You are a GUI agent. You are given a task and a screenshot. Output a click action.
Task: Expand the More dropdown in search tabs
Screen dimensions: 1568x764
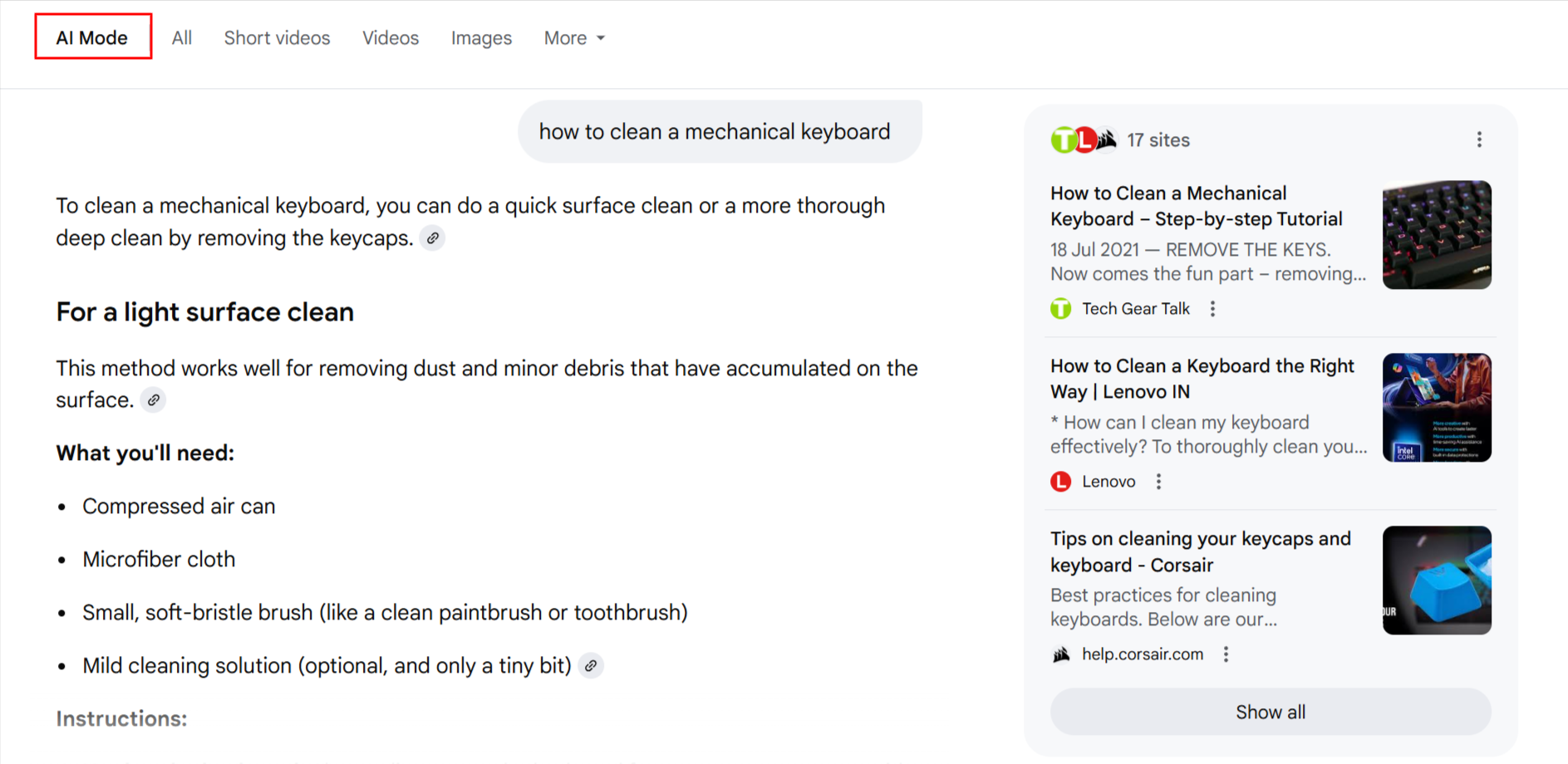coord(574,38)
